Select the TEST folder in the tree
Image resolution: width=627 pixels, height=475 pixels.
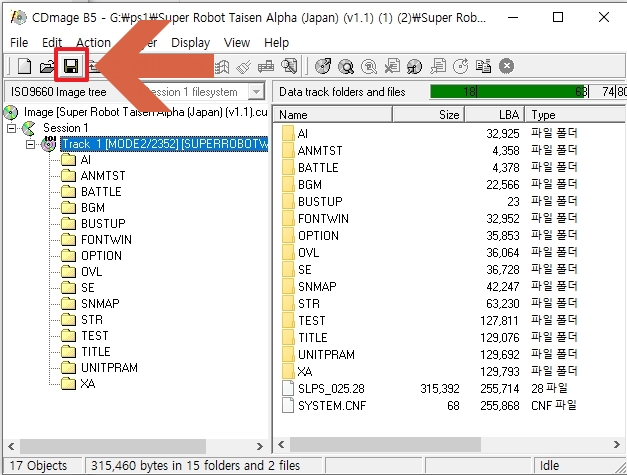coord(94,336)
